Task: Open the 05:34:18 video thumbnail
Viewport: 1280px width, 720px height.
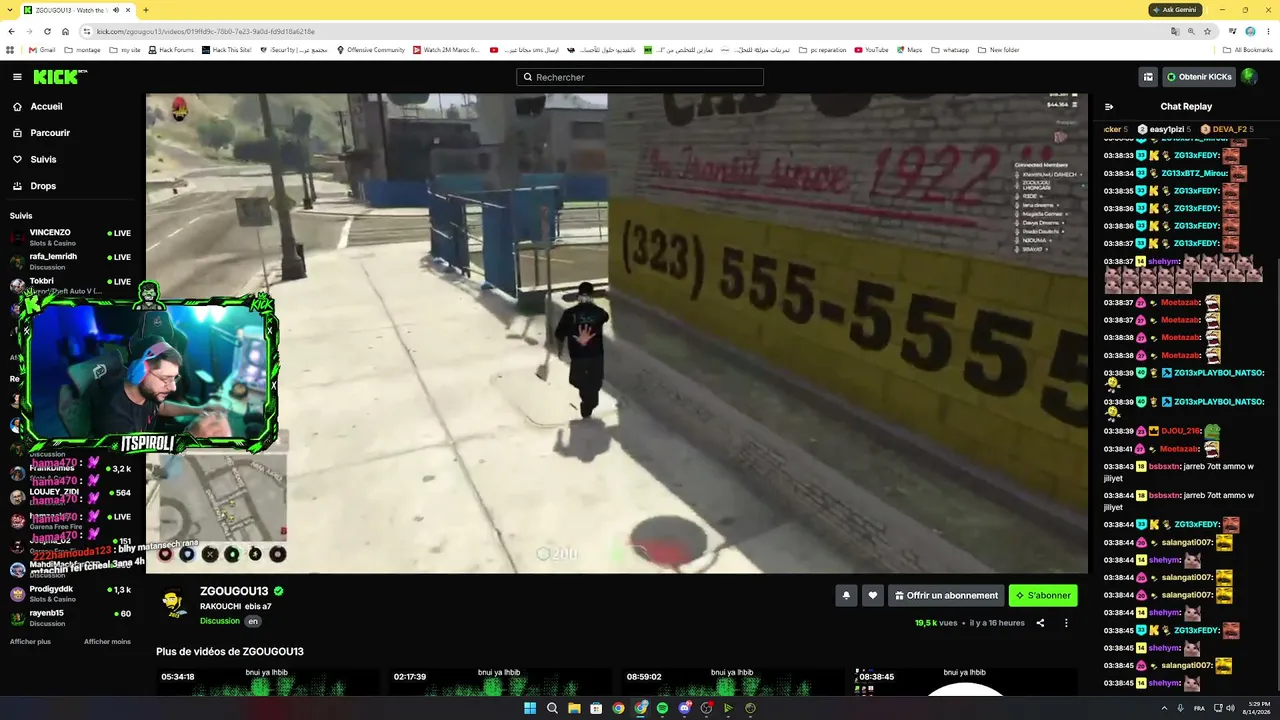Action: [268, 682]
